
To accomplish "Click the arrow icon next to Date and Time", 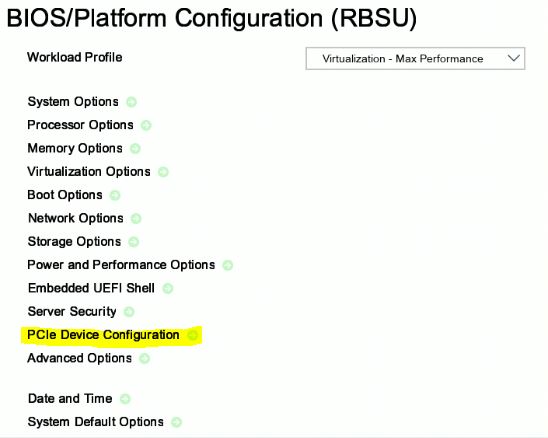I will pos(125,399).
